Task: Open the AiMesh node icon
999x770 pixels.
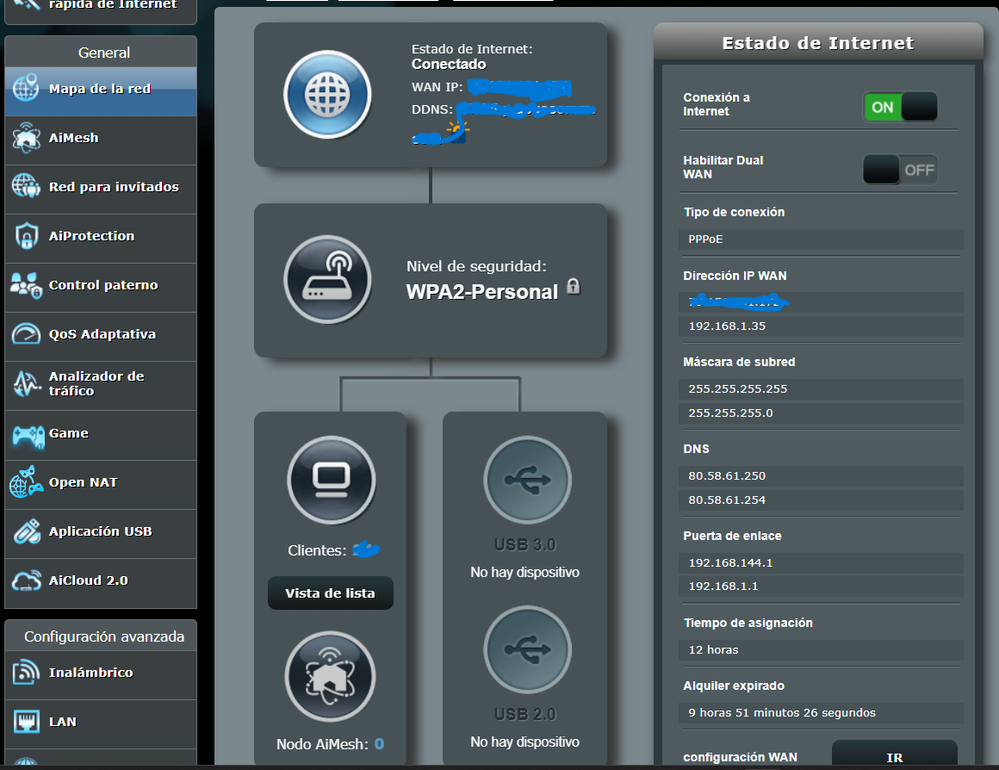Action: (330, 677)
